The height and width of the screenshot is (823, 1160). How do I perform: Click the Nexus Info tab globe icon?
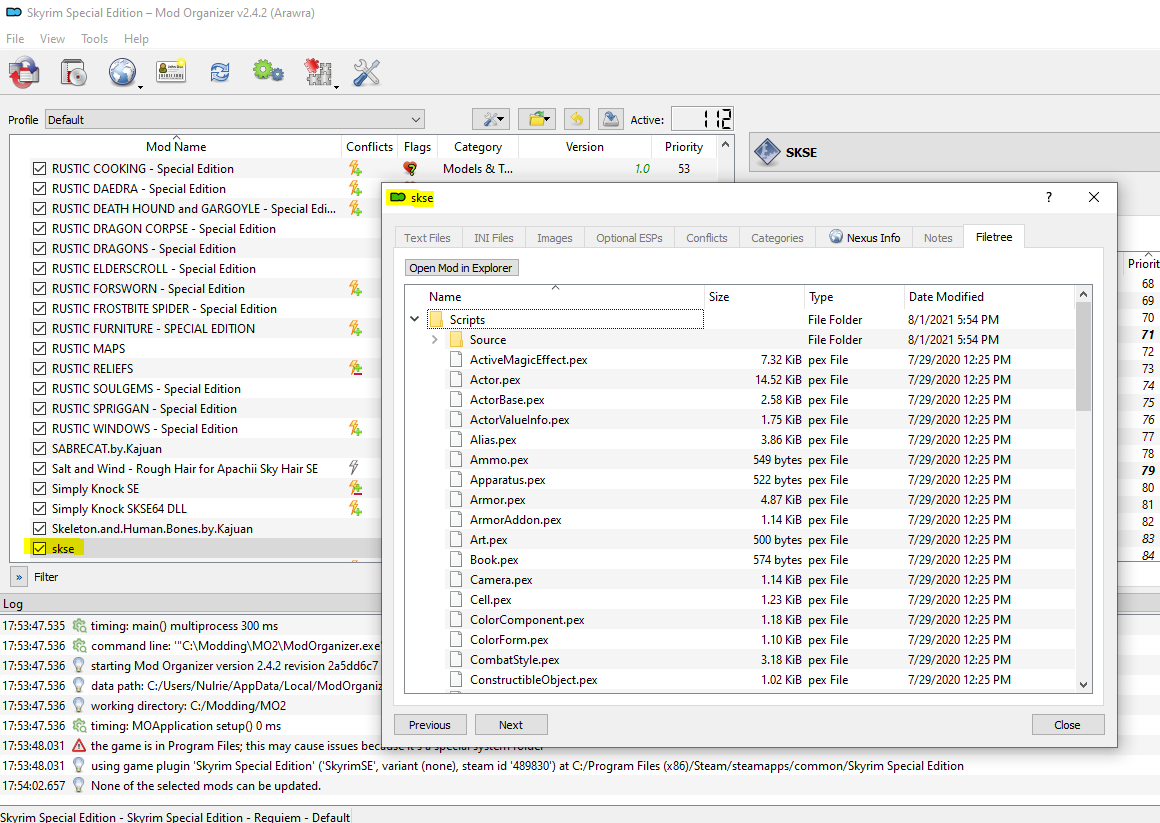pos(836,237)
